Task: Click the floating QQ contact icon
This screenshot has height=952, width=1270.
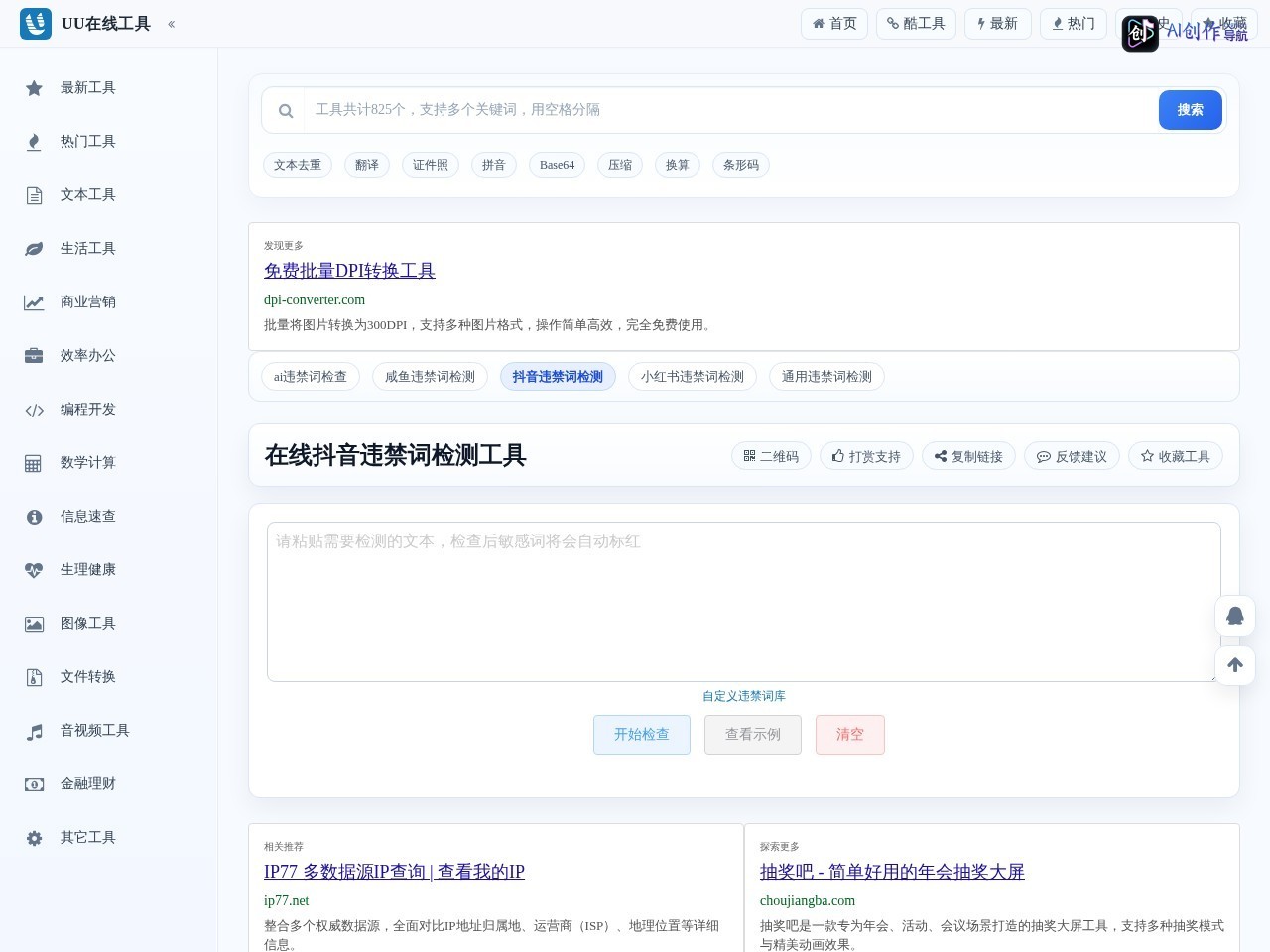Action: (x=1235, y=616)
